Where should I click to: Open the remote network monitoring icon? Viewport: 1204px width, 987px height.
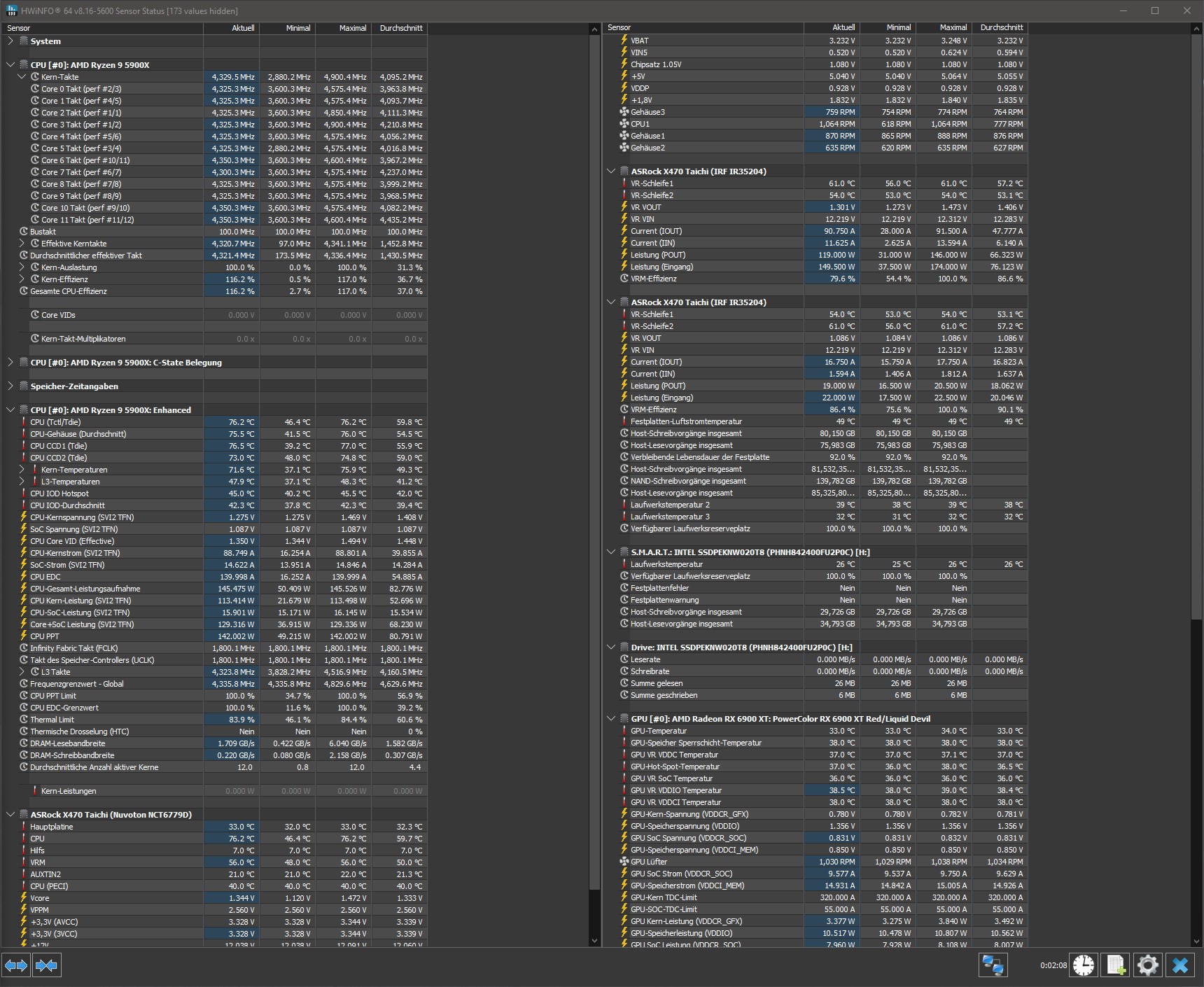(993, 965)
